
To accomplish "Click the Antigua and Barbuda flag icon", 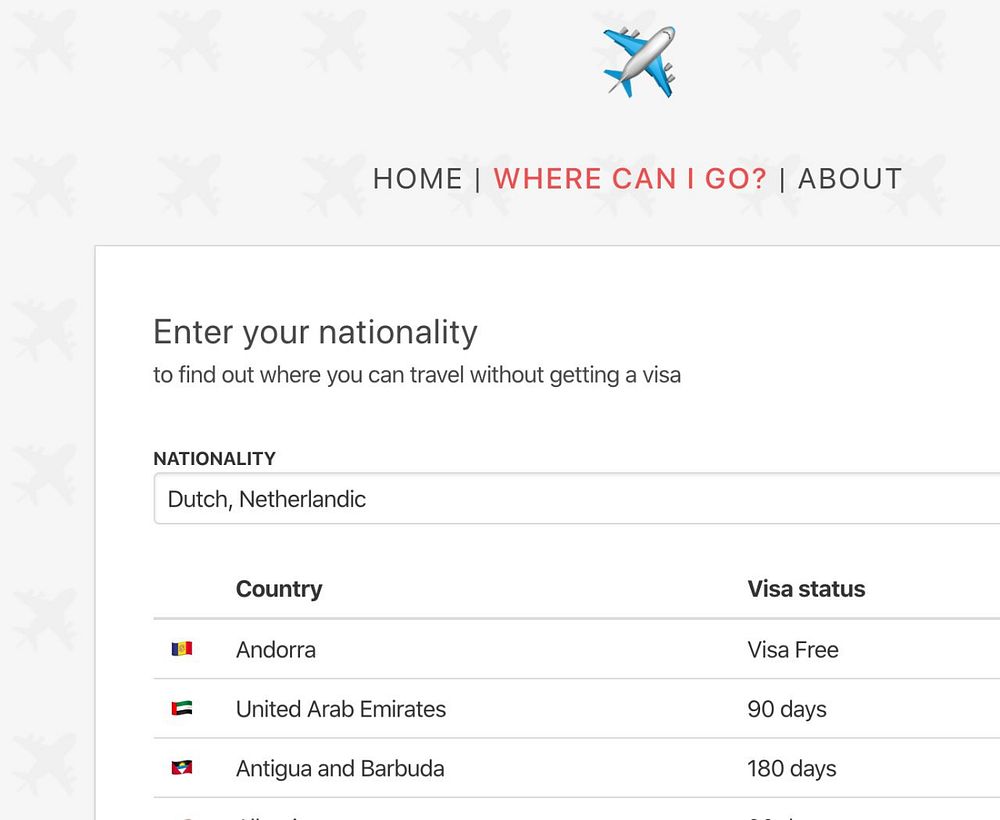I will (x=182, y=769).
